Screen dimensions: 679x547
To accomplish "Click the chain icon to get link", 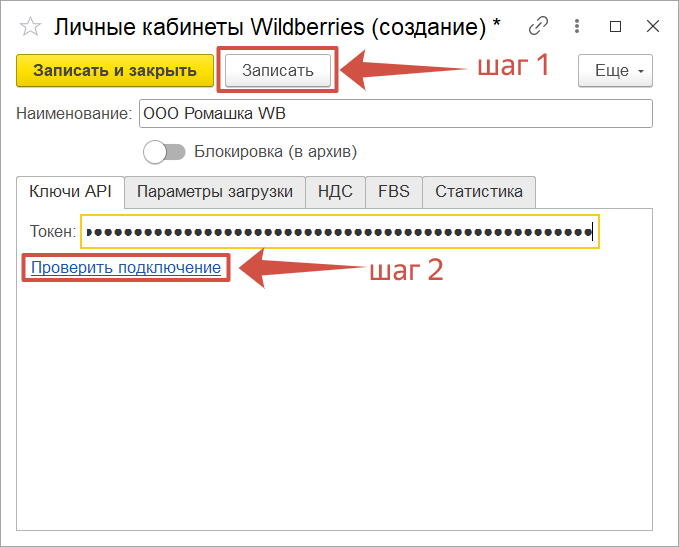I will click(539, 26).
